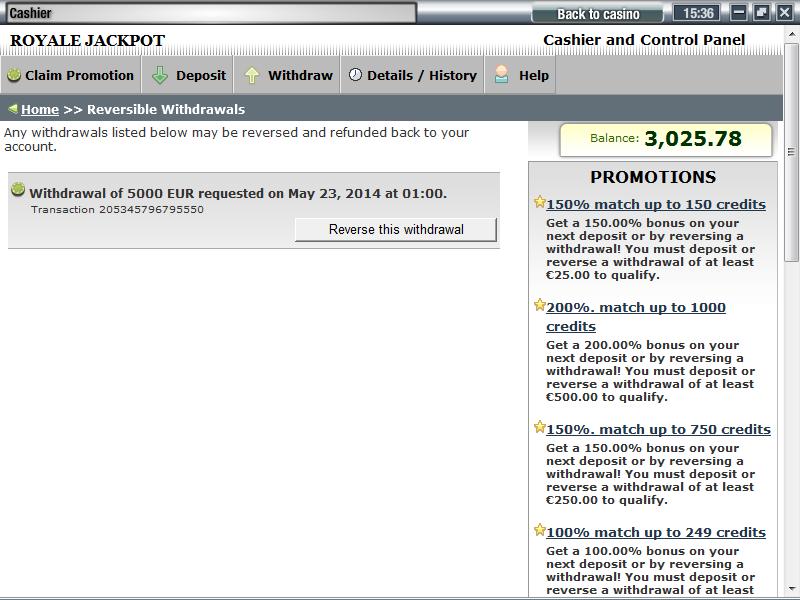
Task: Open the 100% match up to 249 credits promotion
Action: 656,532
